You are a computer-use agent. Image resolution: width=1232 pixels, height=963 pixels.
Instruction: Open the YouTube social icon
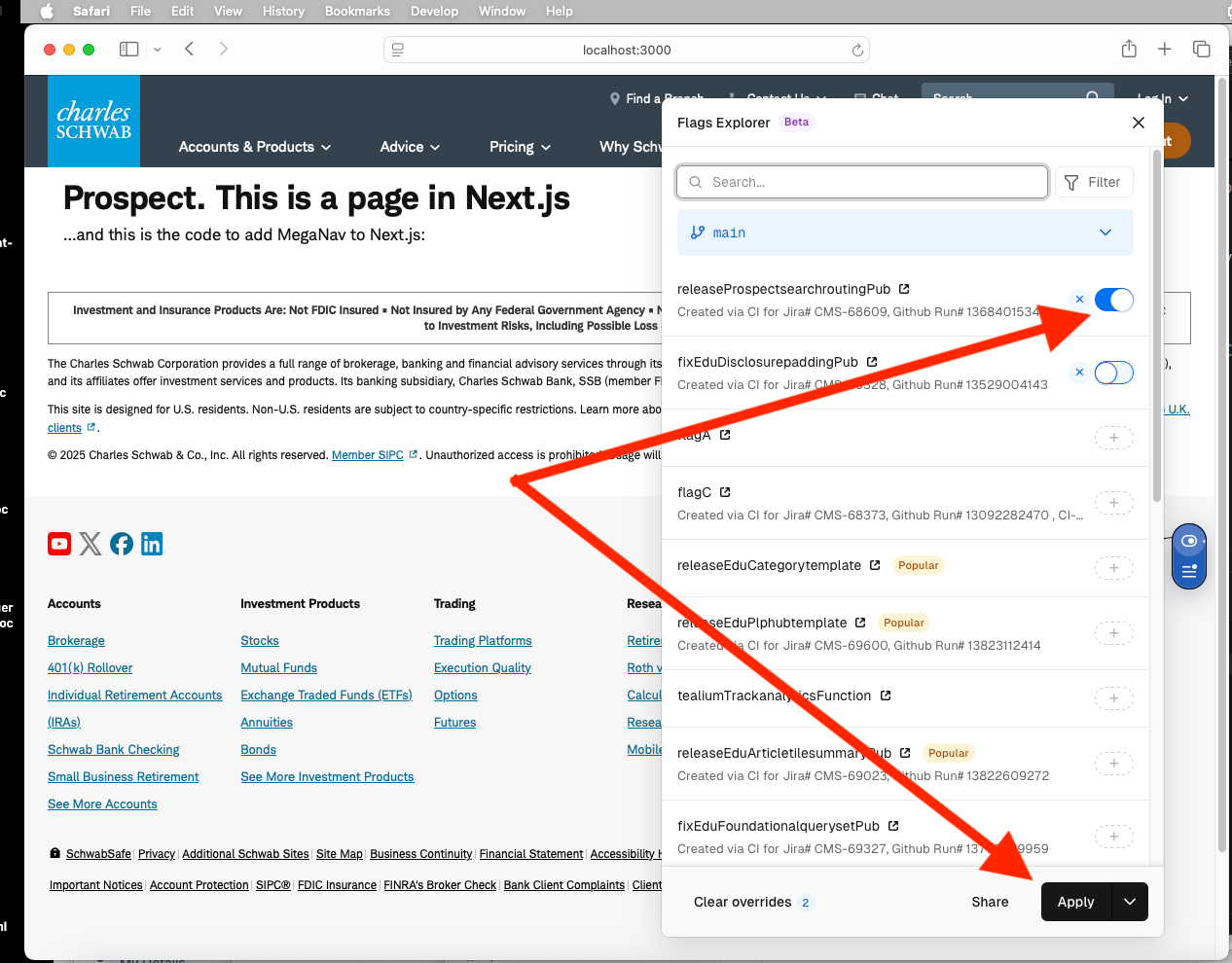tap(59, 544)
